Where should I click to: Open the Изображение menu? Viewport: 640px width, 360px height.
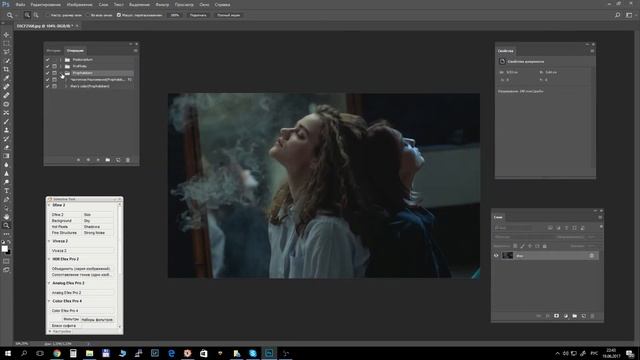(x=79, y=4)
